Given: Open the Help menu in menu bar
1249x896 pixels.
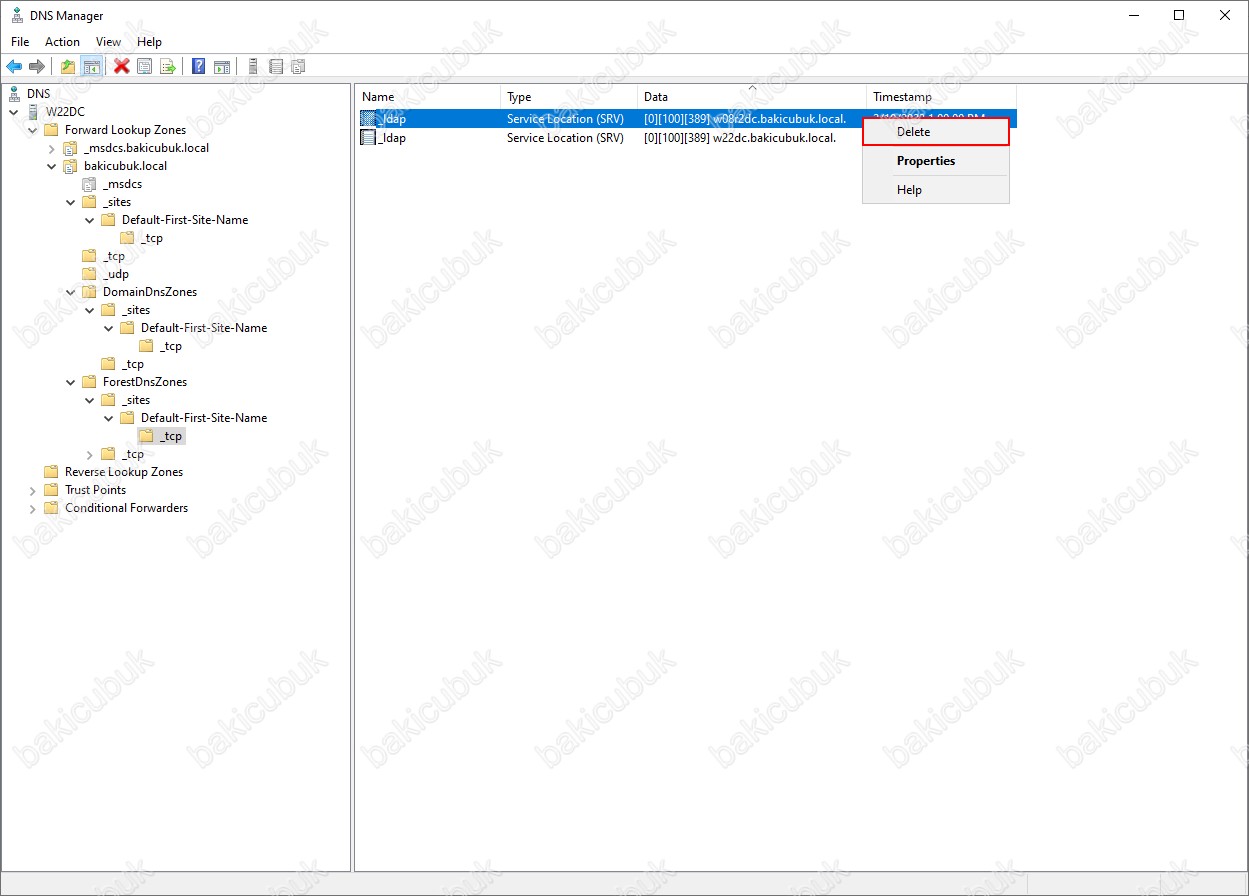Looking at the screenshot, I should coord(149,42).
